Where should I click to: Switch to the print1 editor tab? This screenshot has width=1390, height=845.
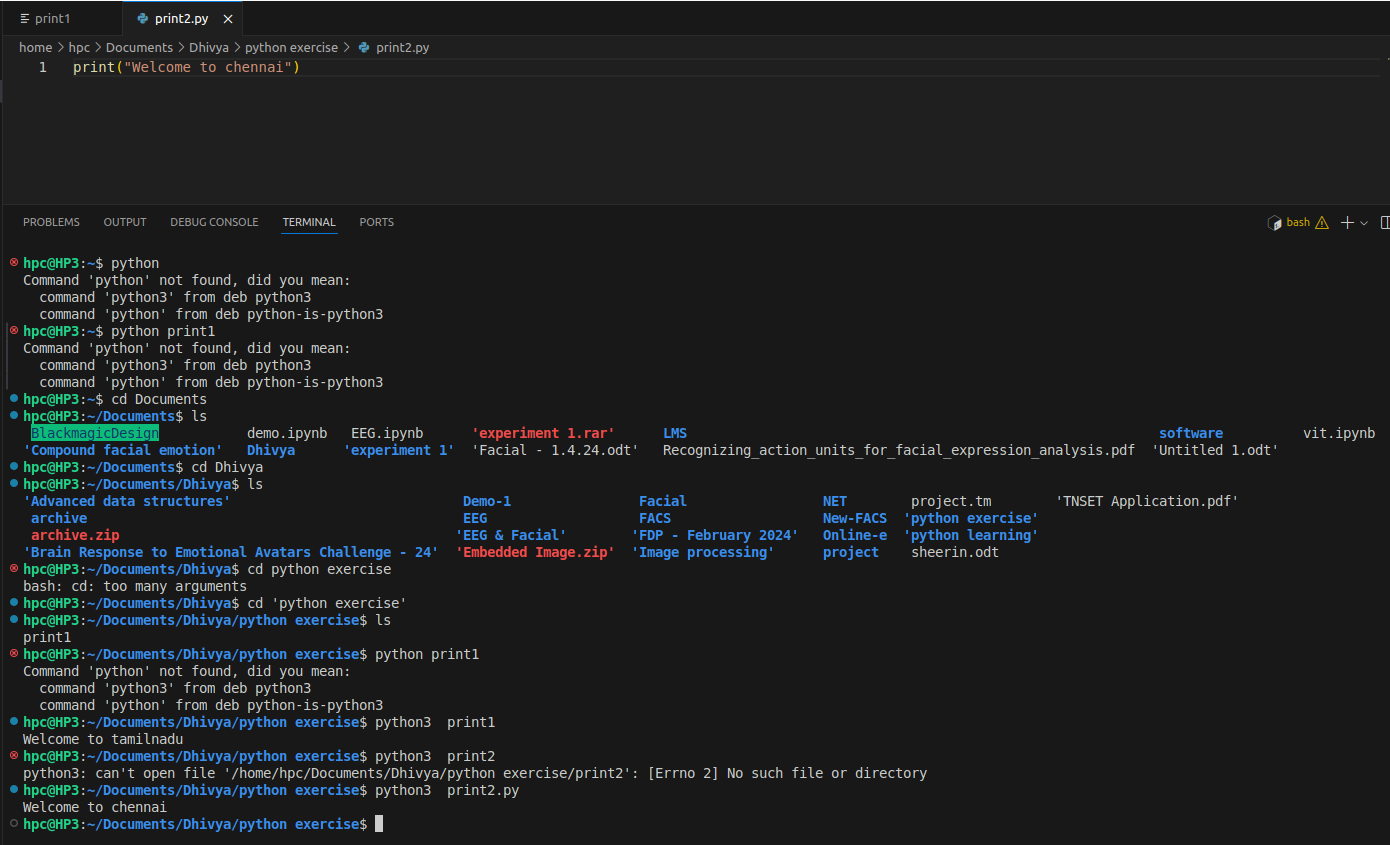(x=52, y=19)
